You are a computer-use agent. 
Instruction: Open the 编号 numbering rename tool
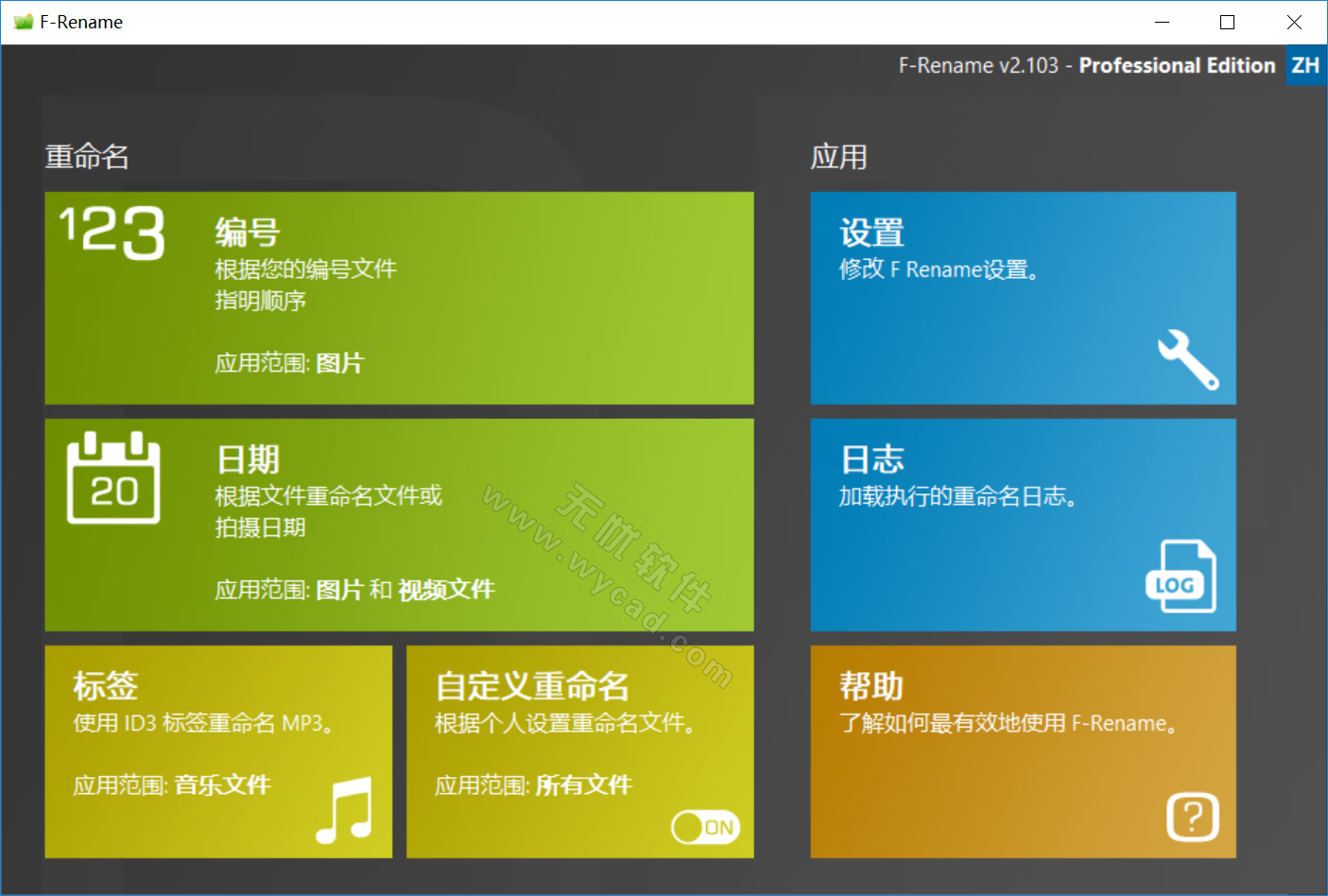pos(399,298)
